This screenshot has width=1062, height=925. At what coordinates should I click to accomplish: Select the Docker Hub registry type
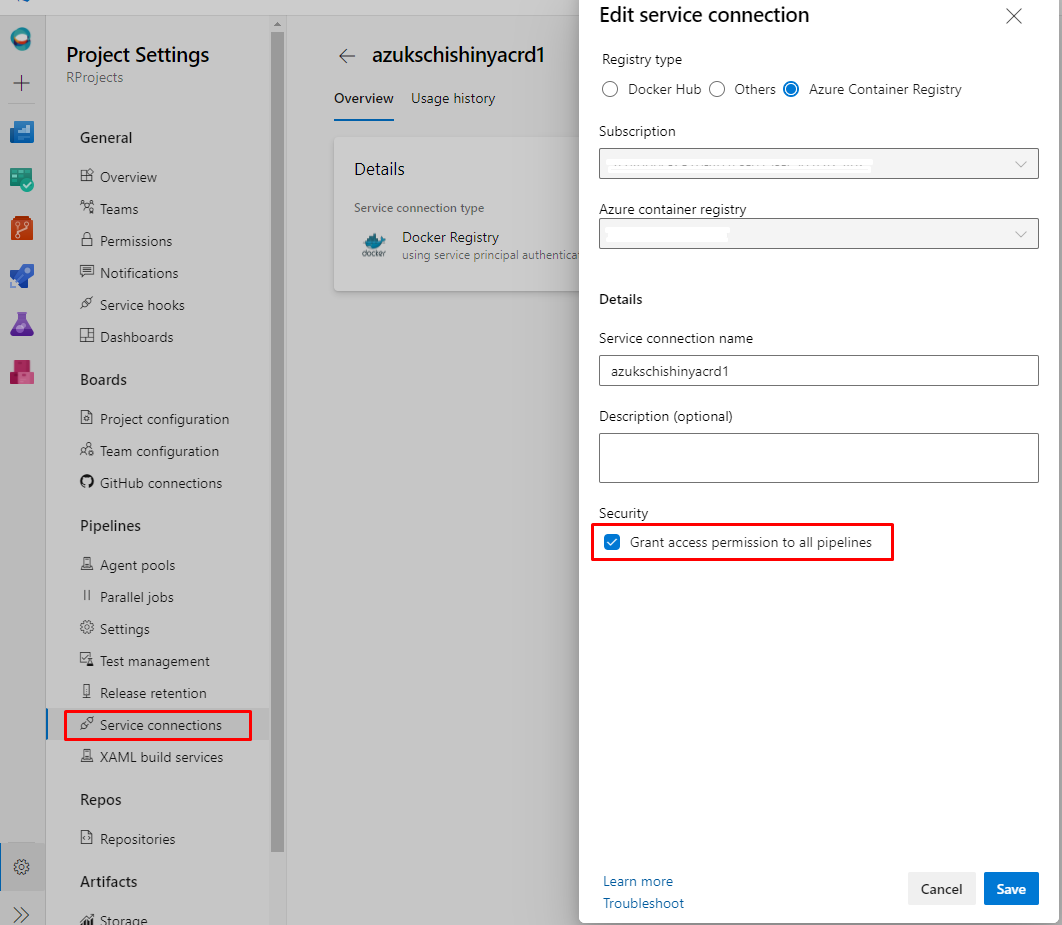[610, 89]
